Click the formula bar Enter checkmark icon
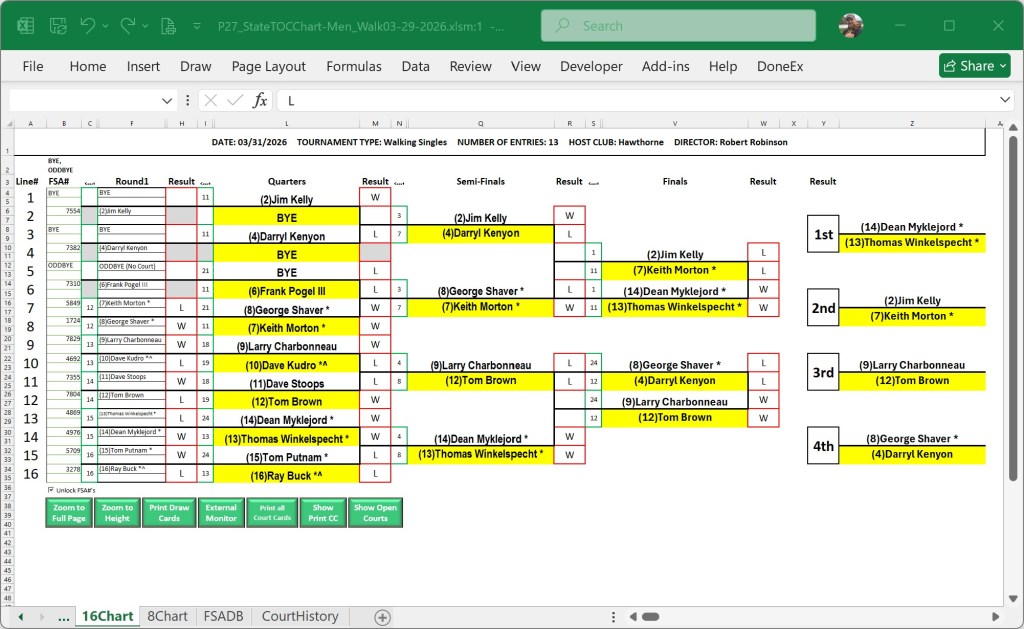 tap(235, 100)
